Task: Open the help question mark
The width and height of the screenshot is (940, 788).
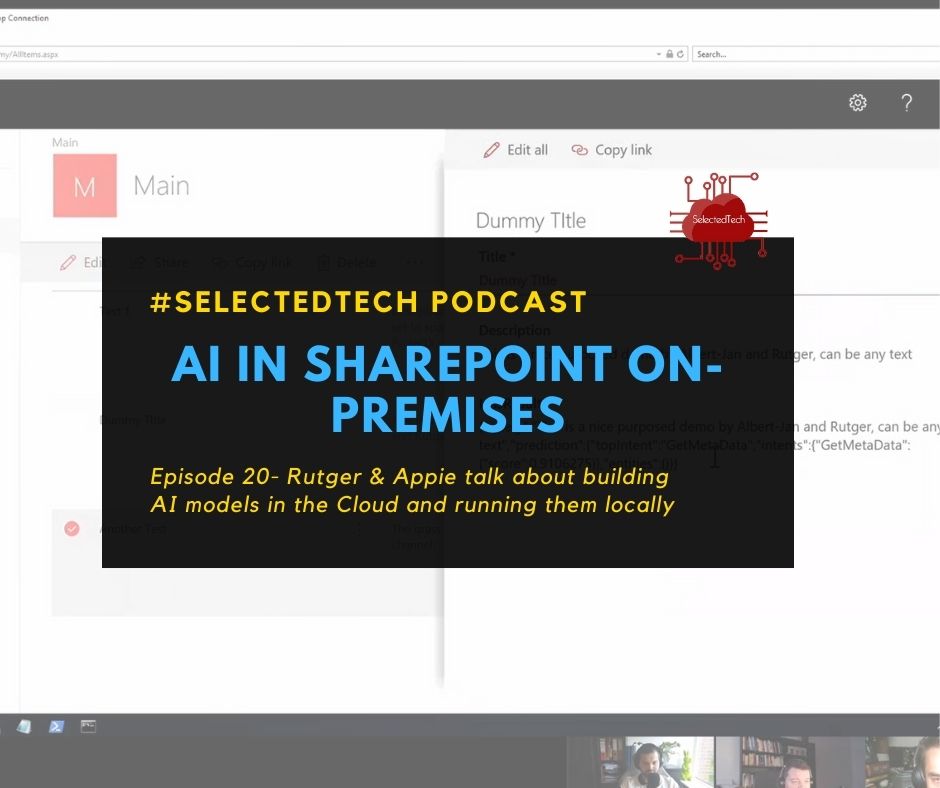Action: tap(906, 103)
